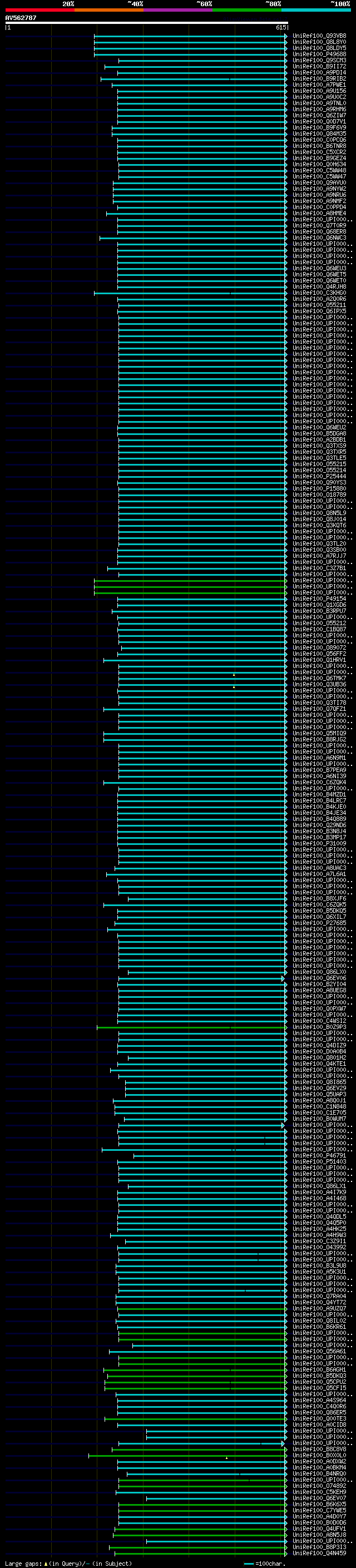Select hit label UniRef100_Q9SCM3

(319, 60)
